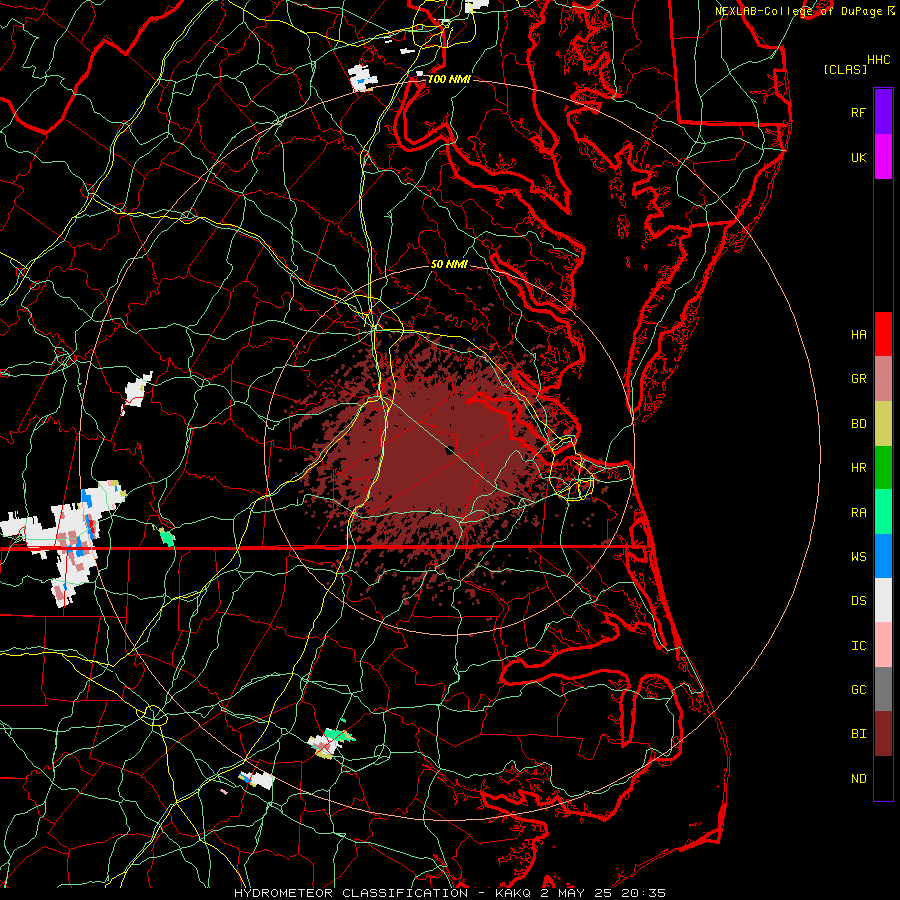The image size is (900, 900).
Task: Click the '100 NMI' range ring label
Action: 449,79
